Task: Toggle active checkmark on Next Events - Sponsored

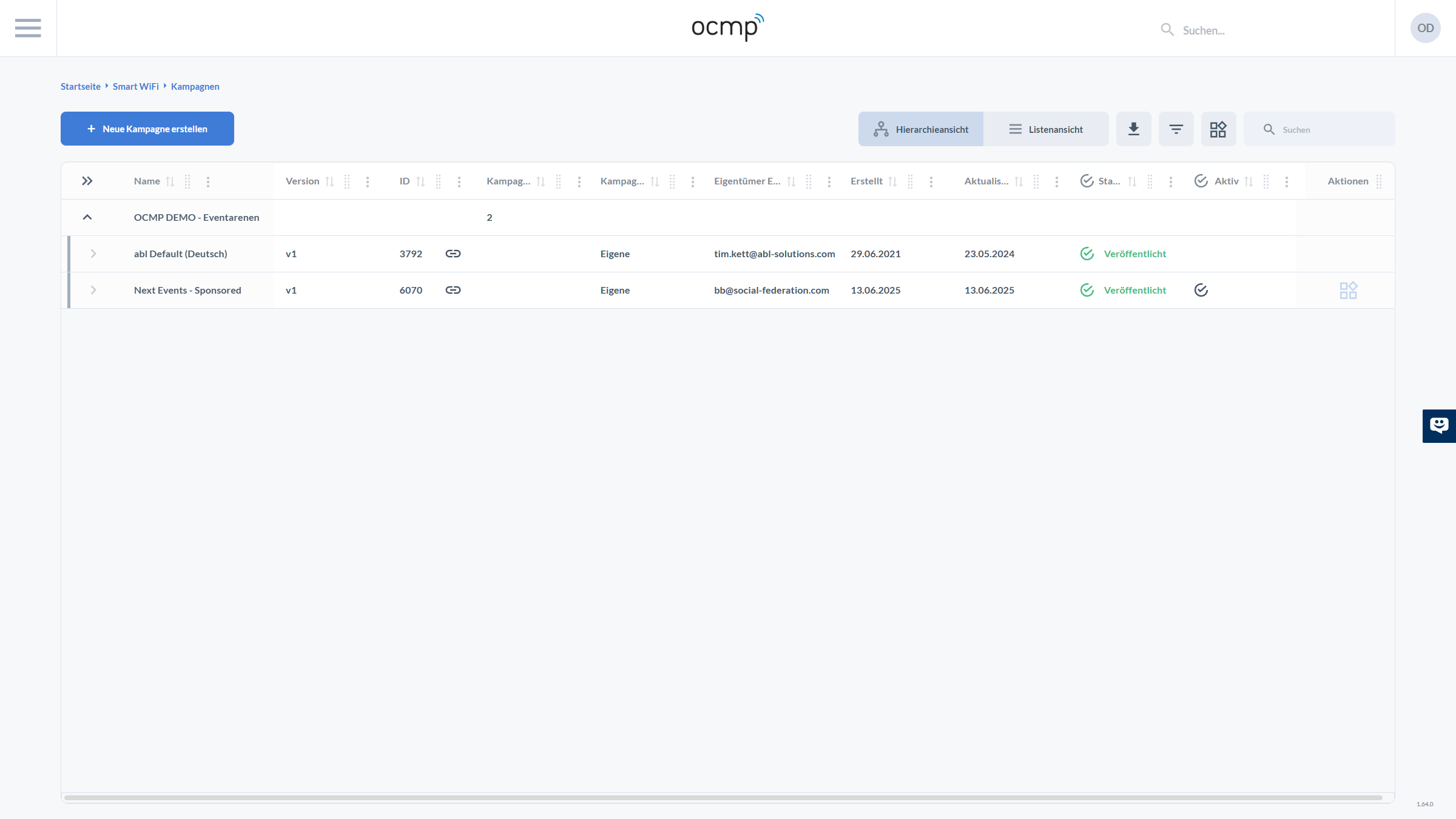Action: [x=1201, y=290]
